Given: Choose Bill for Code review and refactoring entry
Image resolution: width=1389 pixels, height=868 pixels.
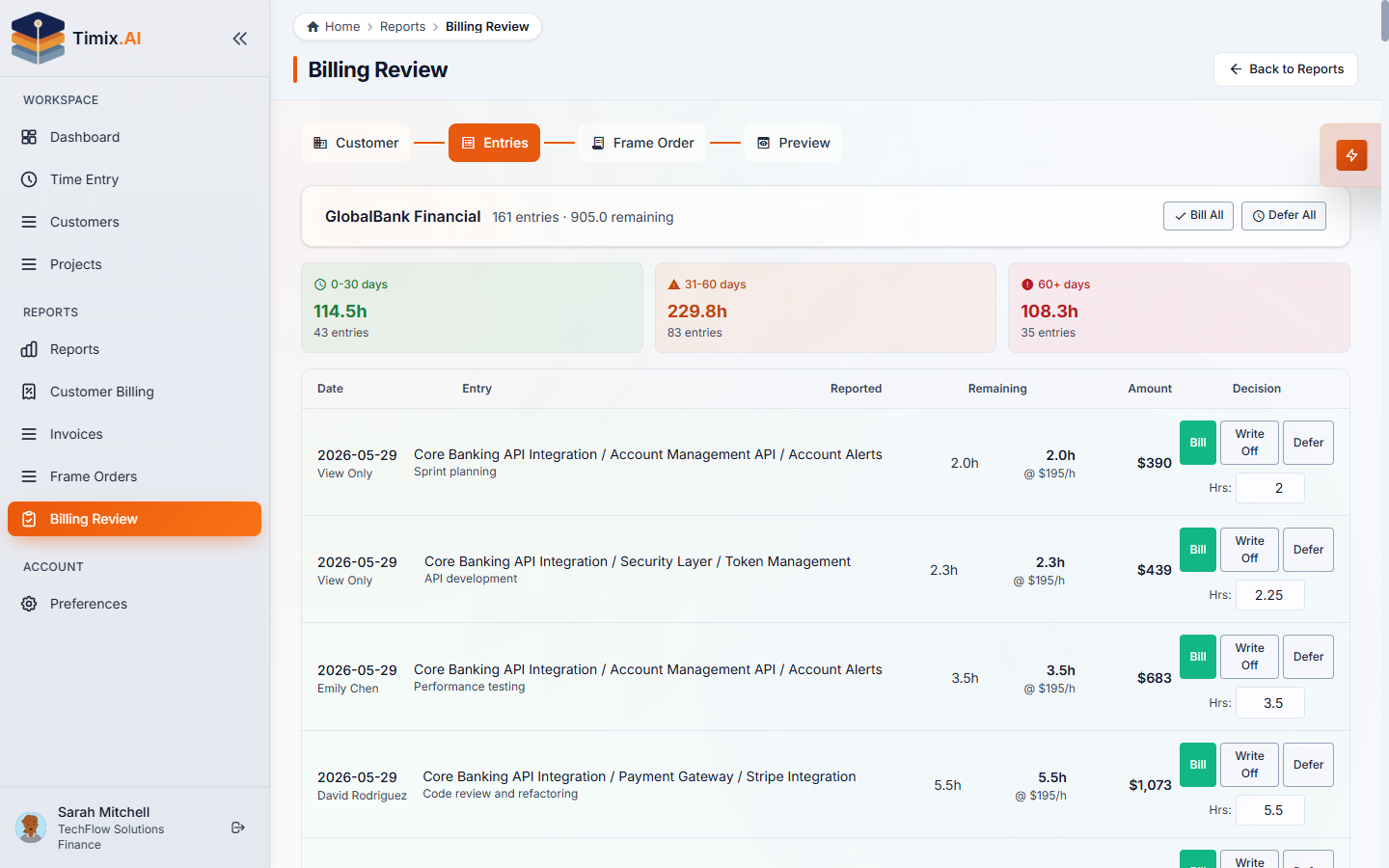Looking at the screenshot, I should 1198,765.
